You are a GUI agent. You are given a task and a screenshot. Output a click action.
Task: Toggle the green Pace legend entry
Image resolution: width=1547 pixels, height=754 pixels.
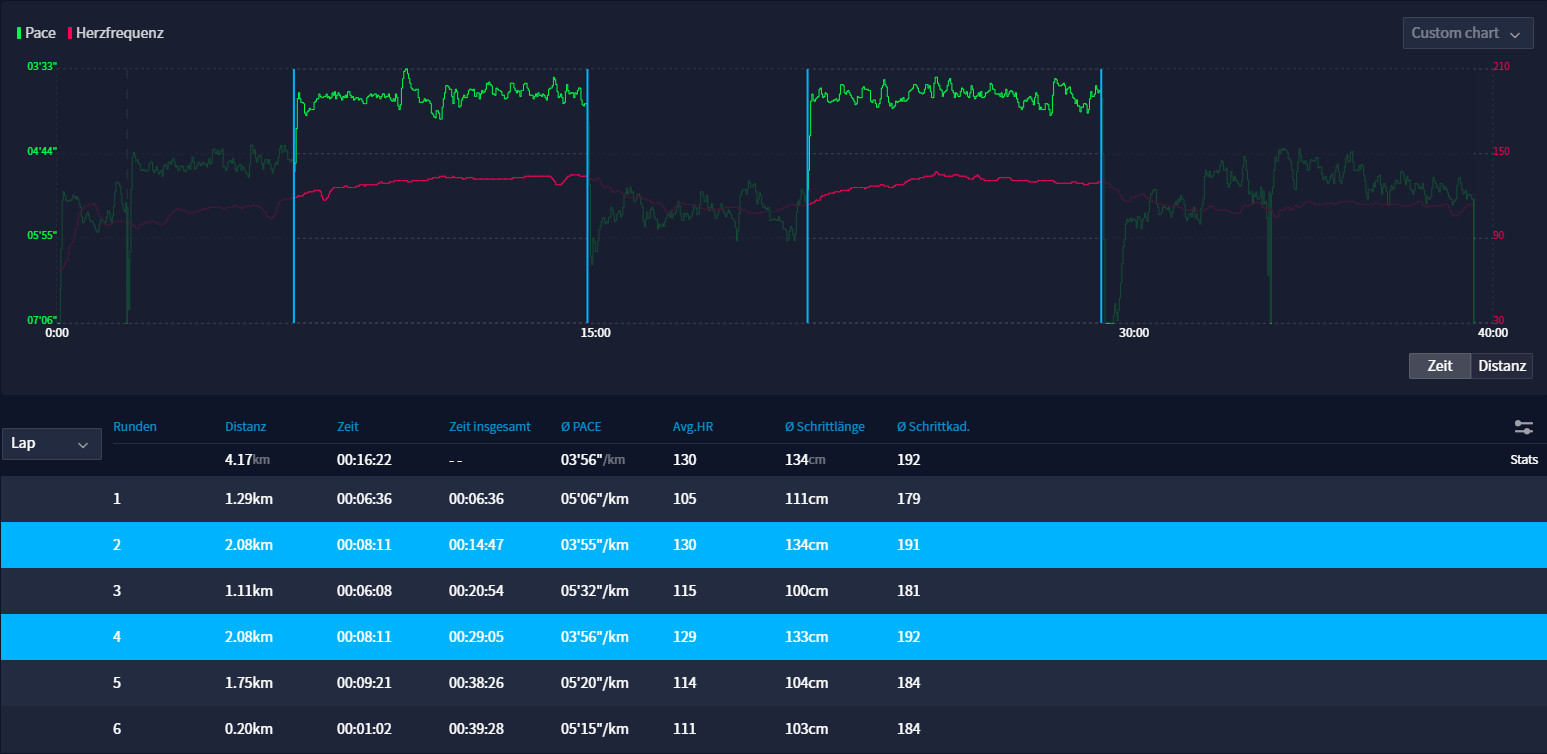[38, 33]
